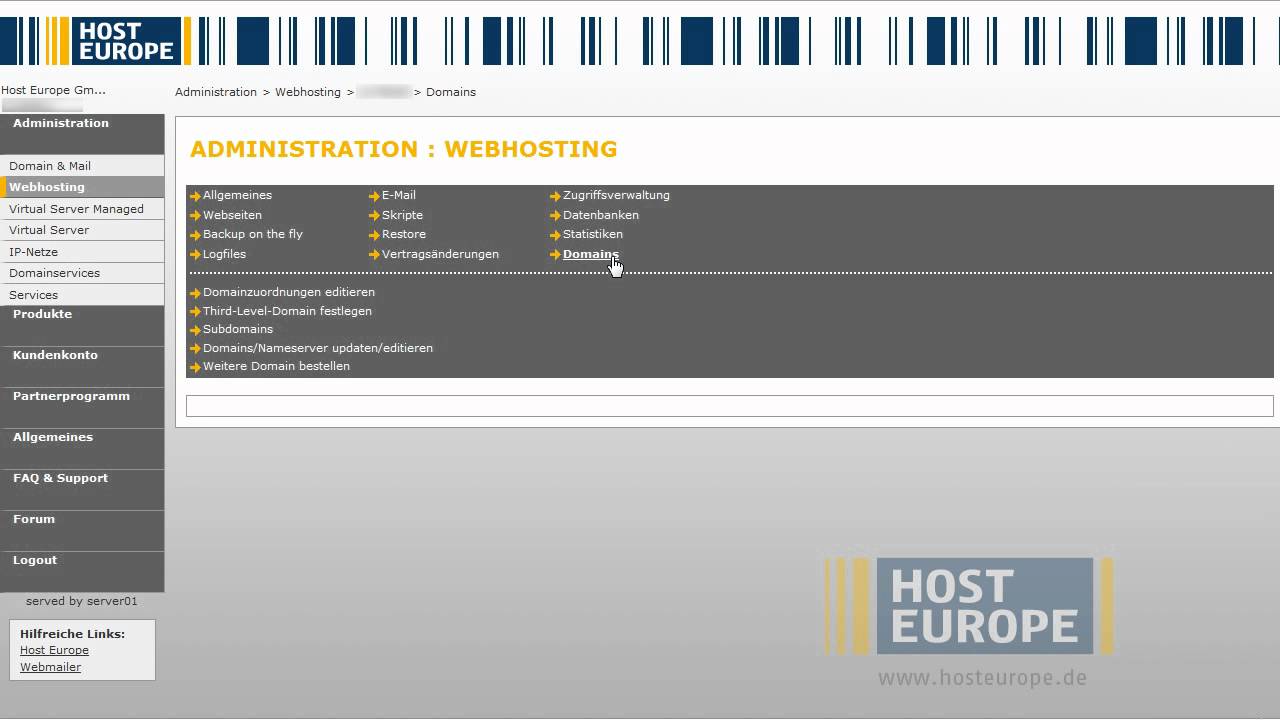Click Domains in the breadcrumb

[x=451, y=92]
